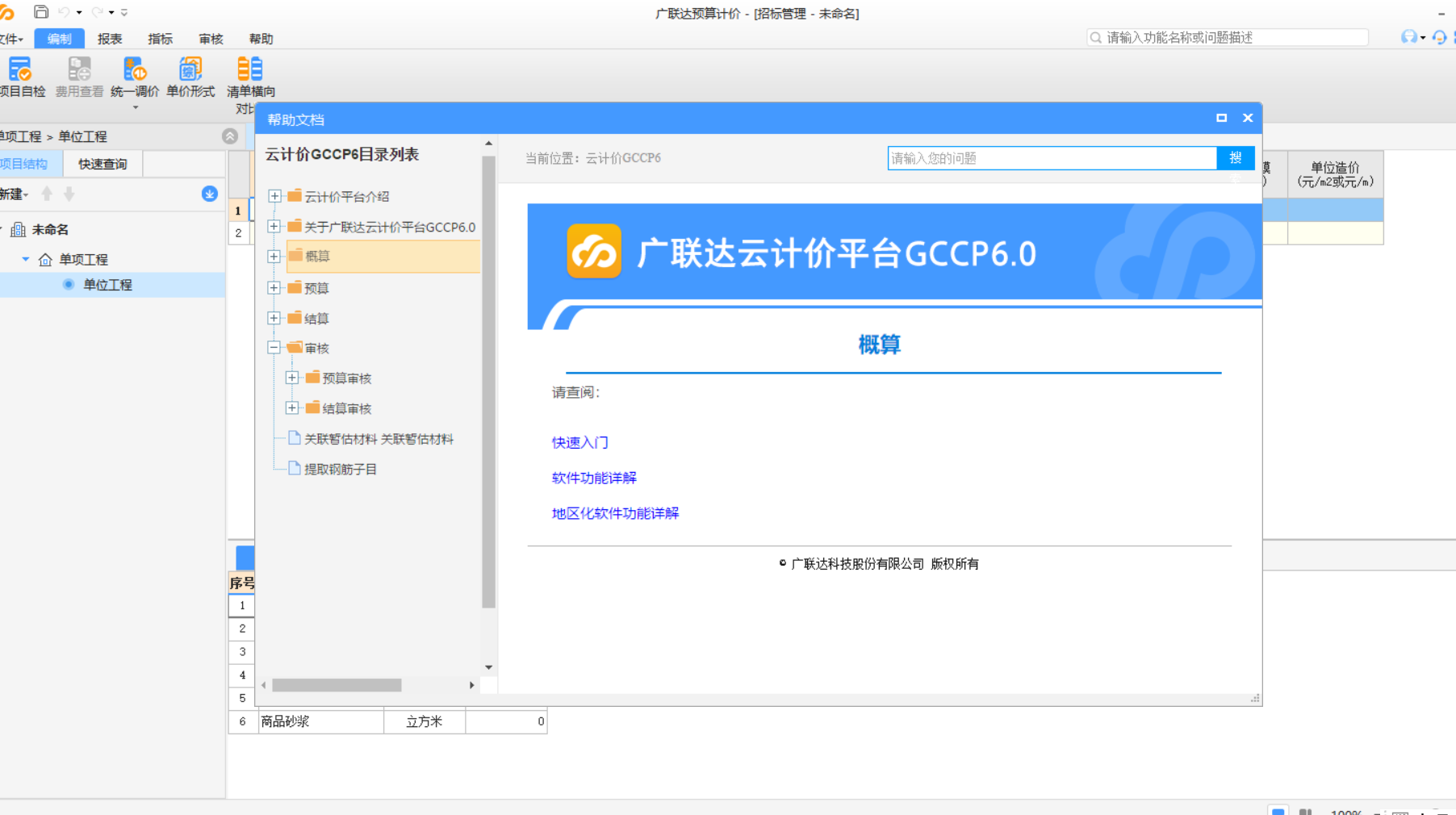Image resolution: width=1456 pixels, height=815 pixels.
Task: Switch to the 快速查询 tab
Action: click(x=103, y=164)
